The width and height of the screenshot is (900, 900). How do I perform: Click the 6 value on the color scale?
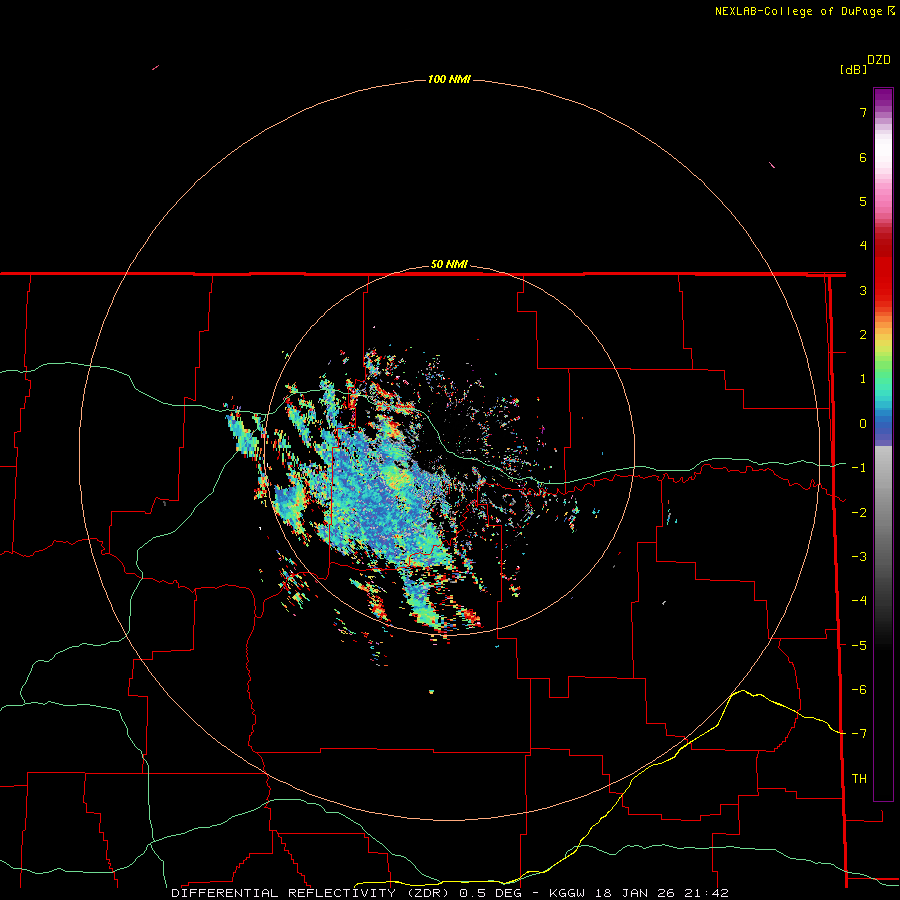coord(863,157)
